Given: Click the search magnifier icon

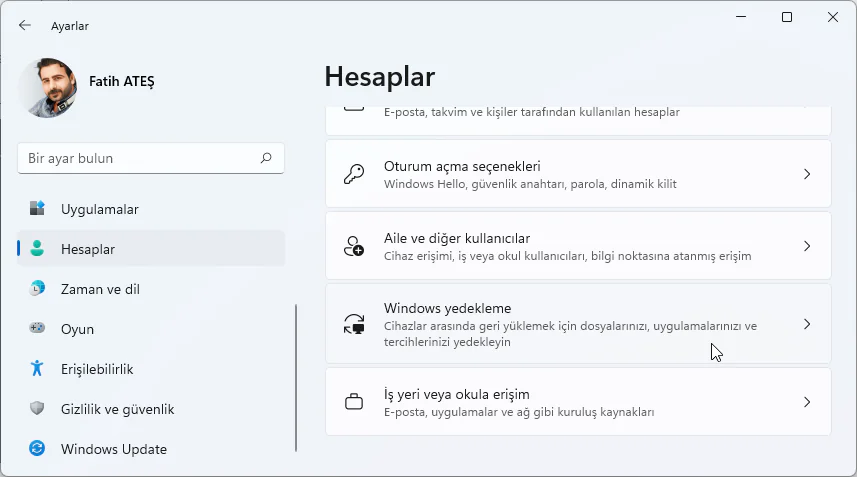Looking at the screenshot, I should pyautogui.click(x=266, y=158).
